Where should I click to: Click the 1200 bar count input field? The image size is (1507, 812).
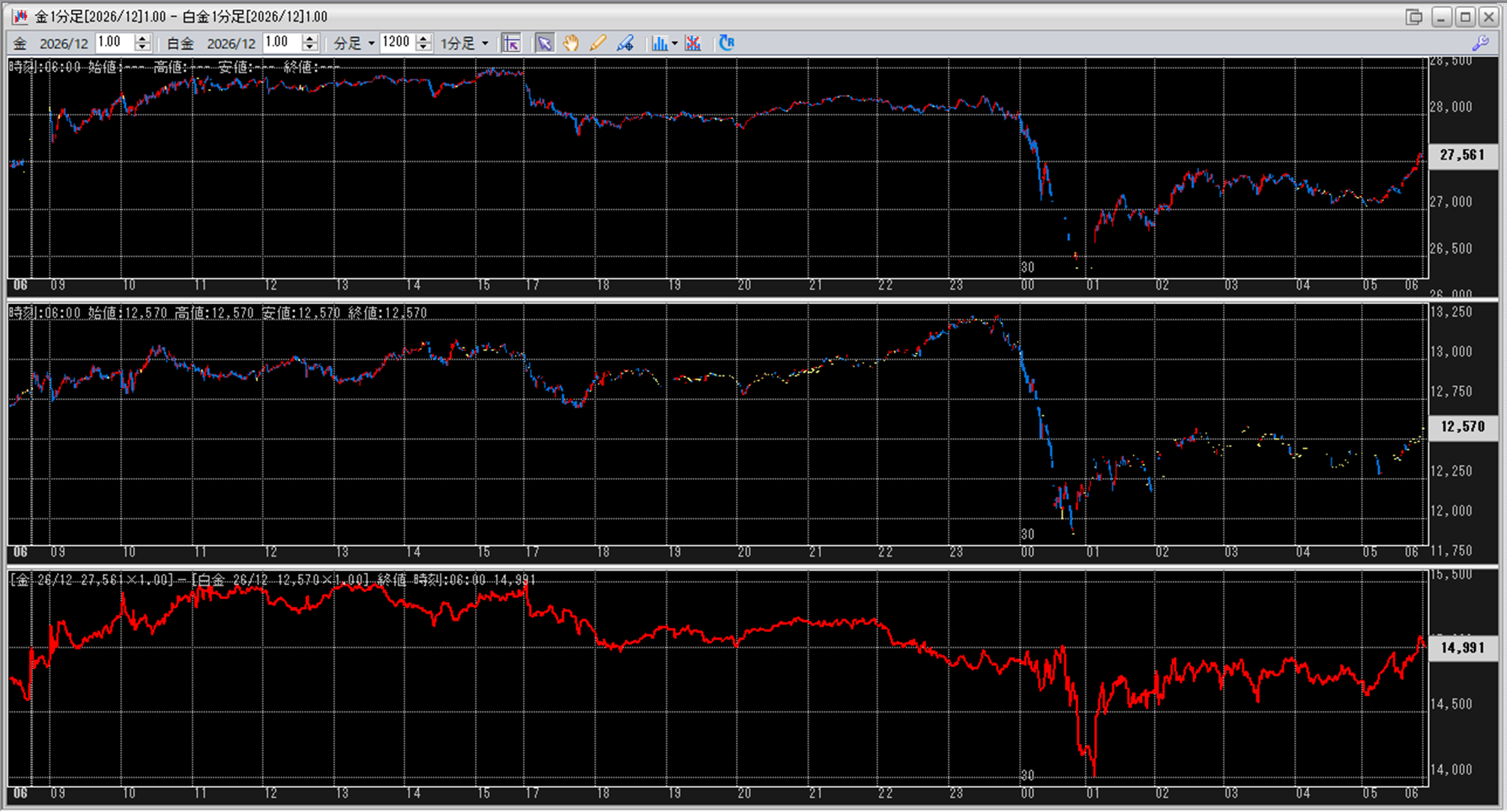tap(397, 43)
